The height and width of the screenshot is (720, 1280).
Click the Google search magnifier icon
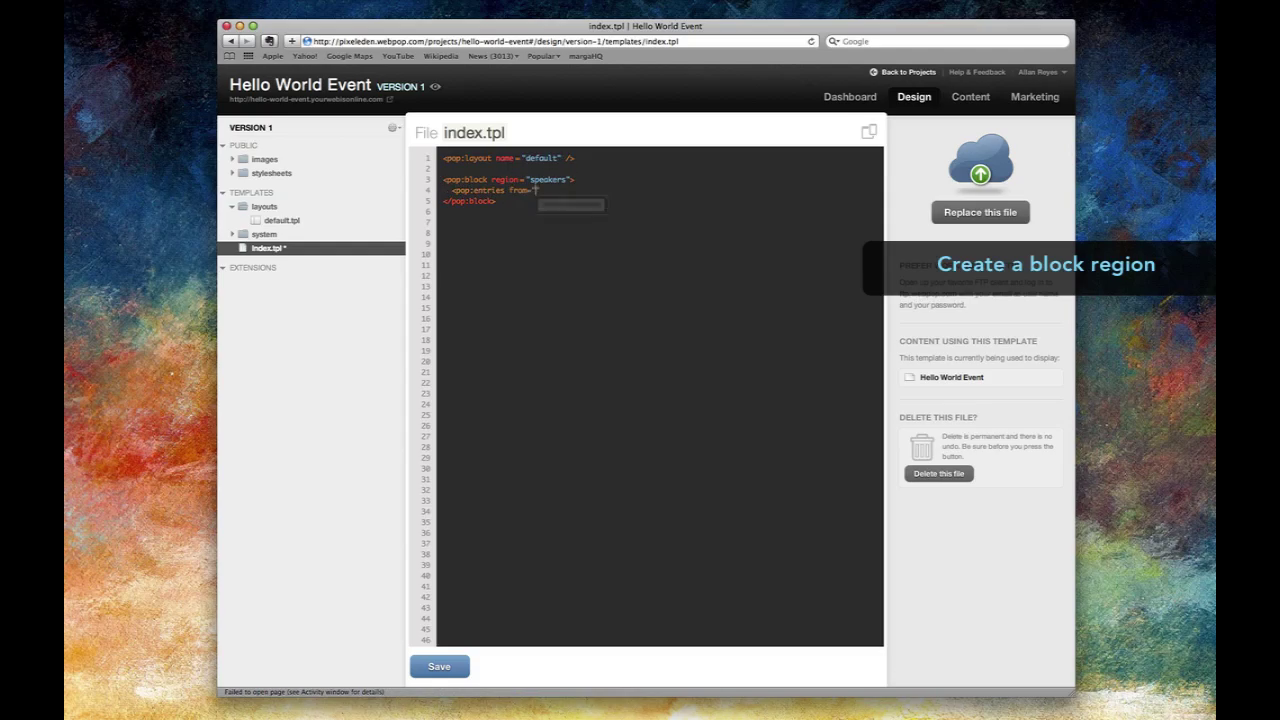point(834,41)
